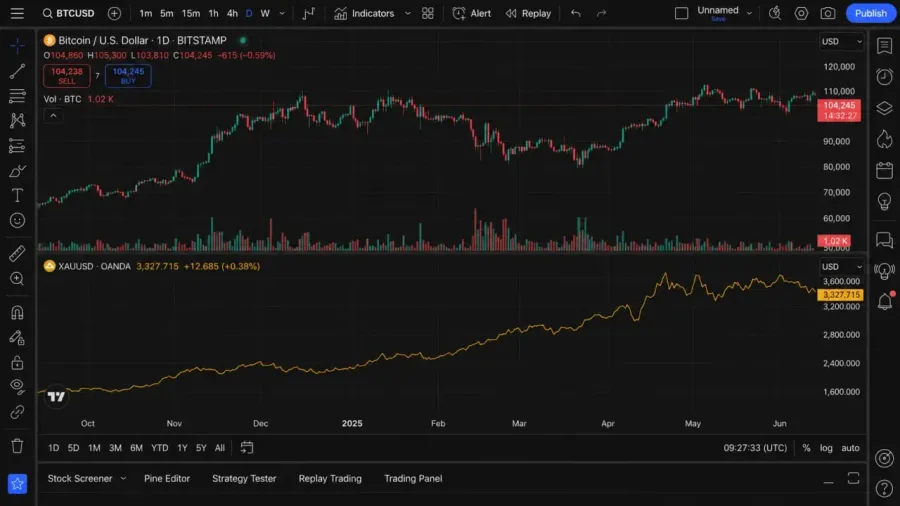
Task: Toggle lock all drawing tools
Action: [17, 363]
